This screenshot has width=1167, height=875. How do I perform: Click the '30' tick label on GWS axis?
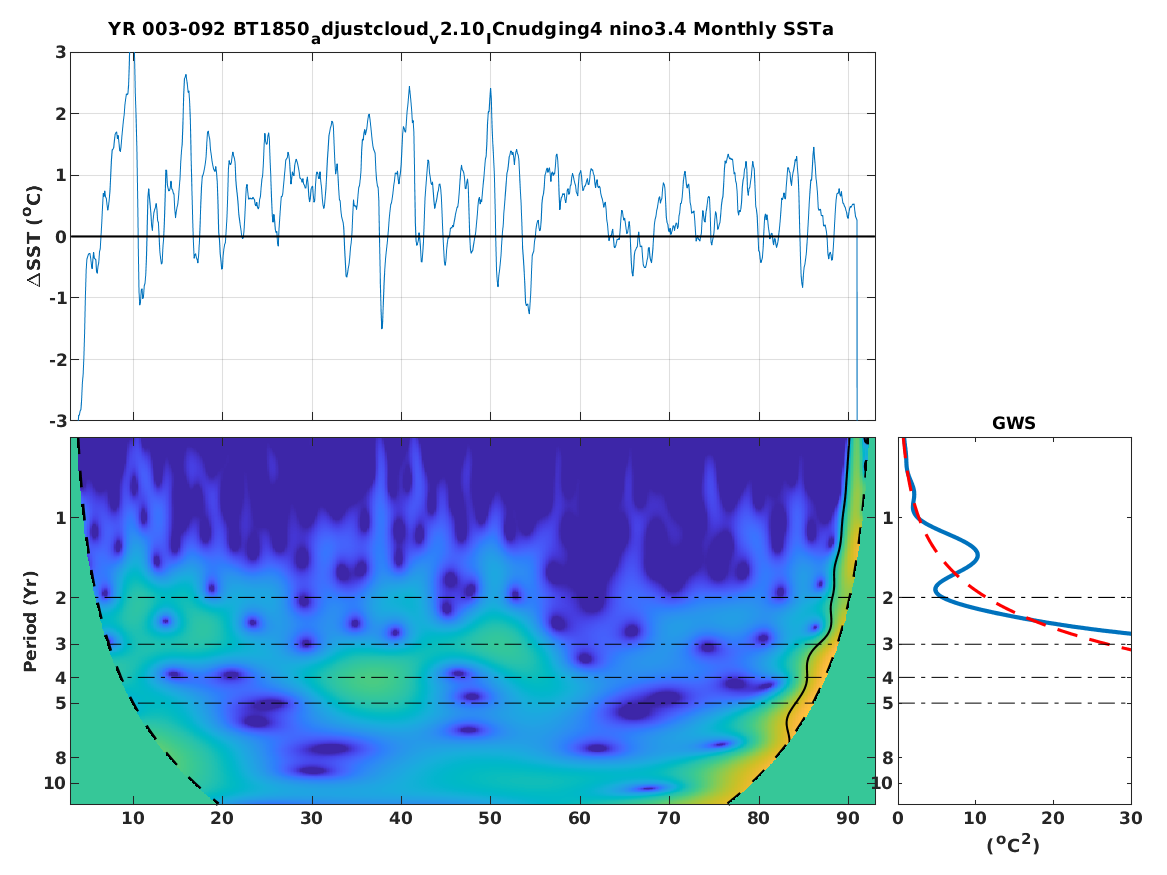pos(1131,818)
